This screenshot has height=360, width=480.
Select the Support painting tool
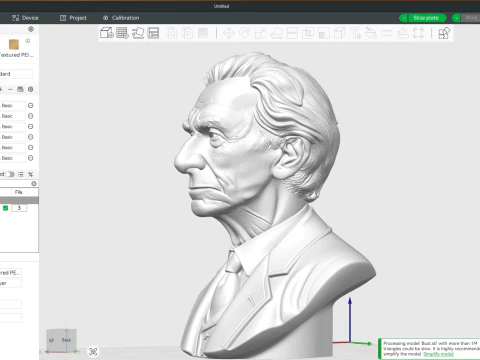[x=324, y=33]
